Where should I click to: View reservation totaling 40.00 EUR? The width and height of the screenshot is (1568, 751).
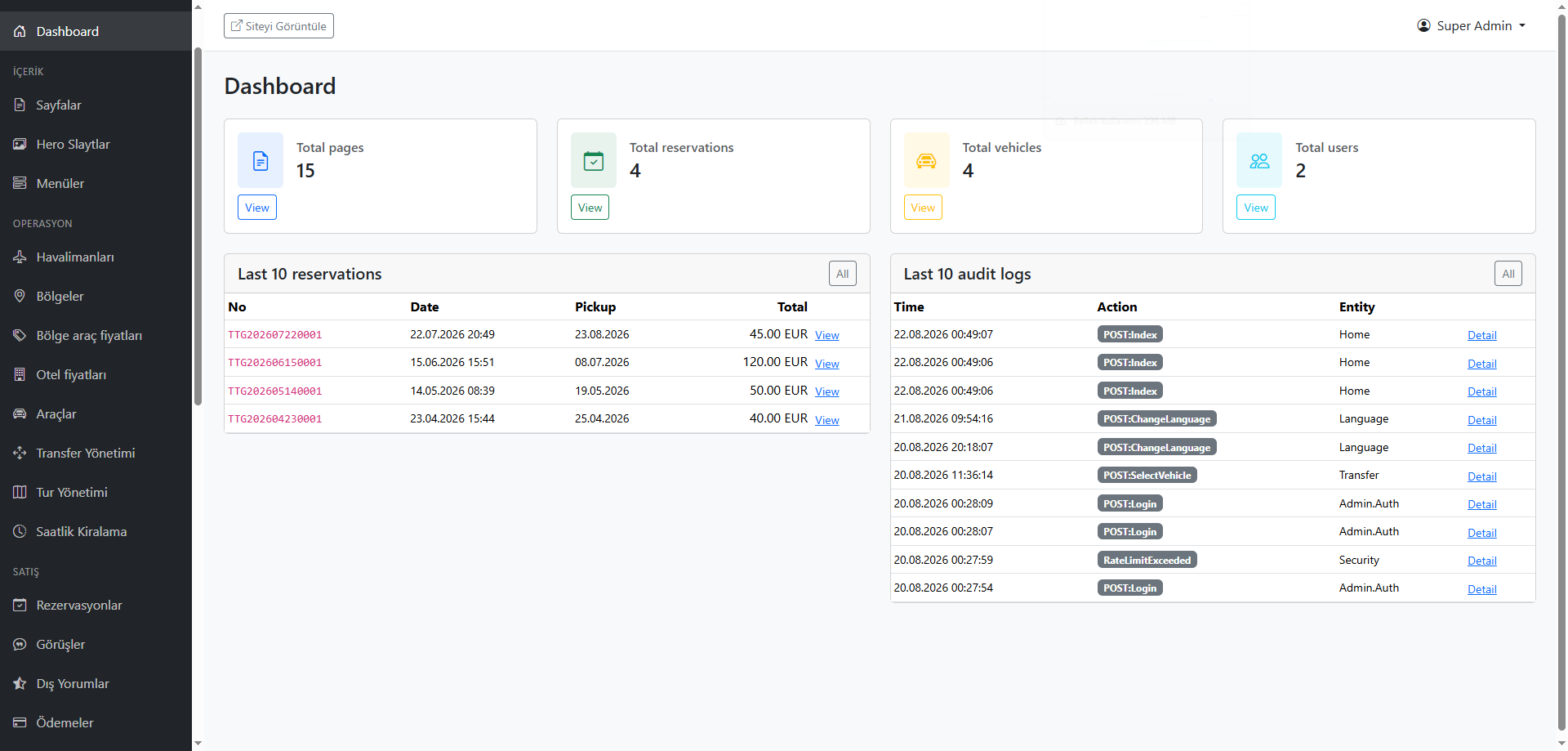coord(827,420)
